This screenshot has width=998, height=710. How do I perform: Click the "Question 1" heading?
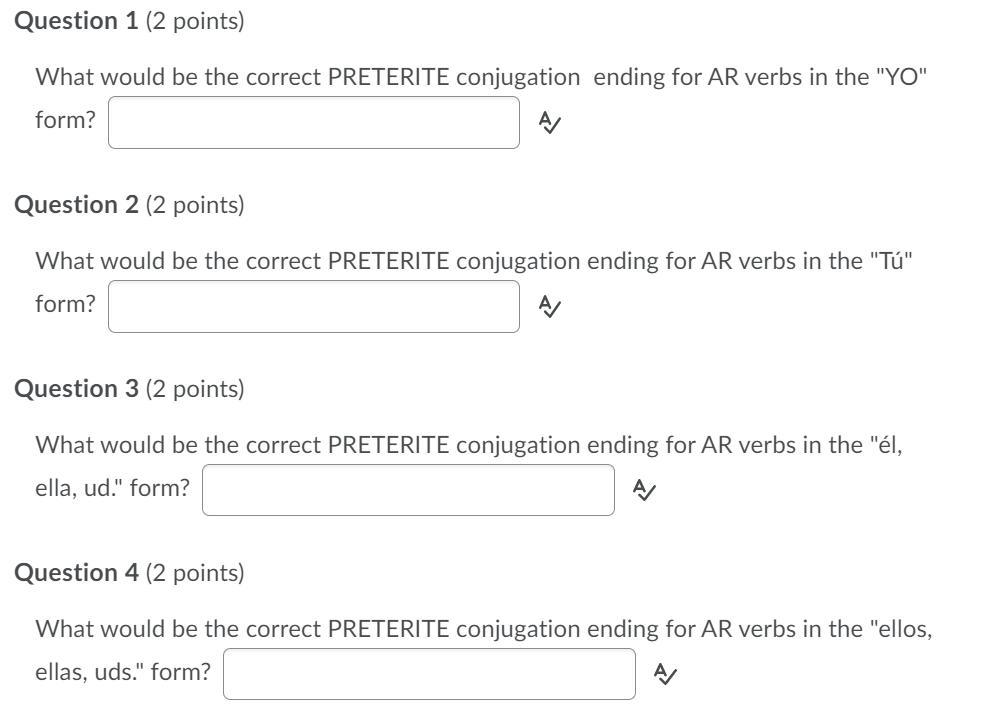(76, 21)
